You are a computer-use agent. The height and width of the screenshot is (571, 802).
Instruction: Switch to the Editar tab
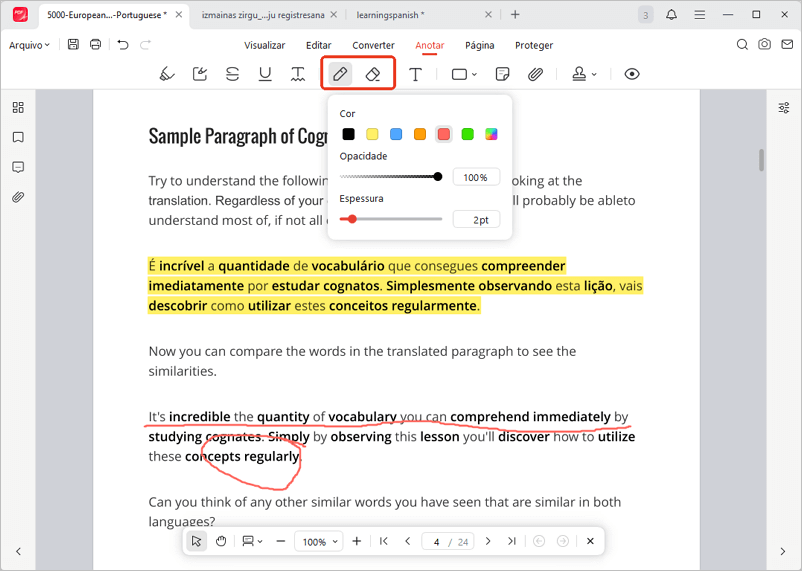tap(319, 45)
